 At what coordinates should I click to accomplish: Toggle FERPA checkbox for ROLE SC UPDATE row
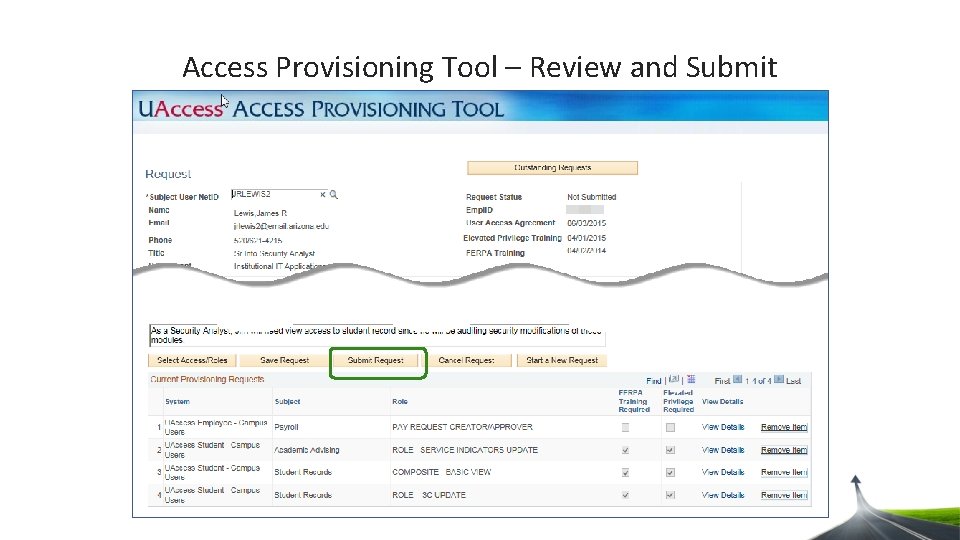625,495
